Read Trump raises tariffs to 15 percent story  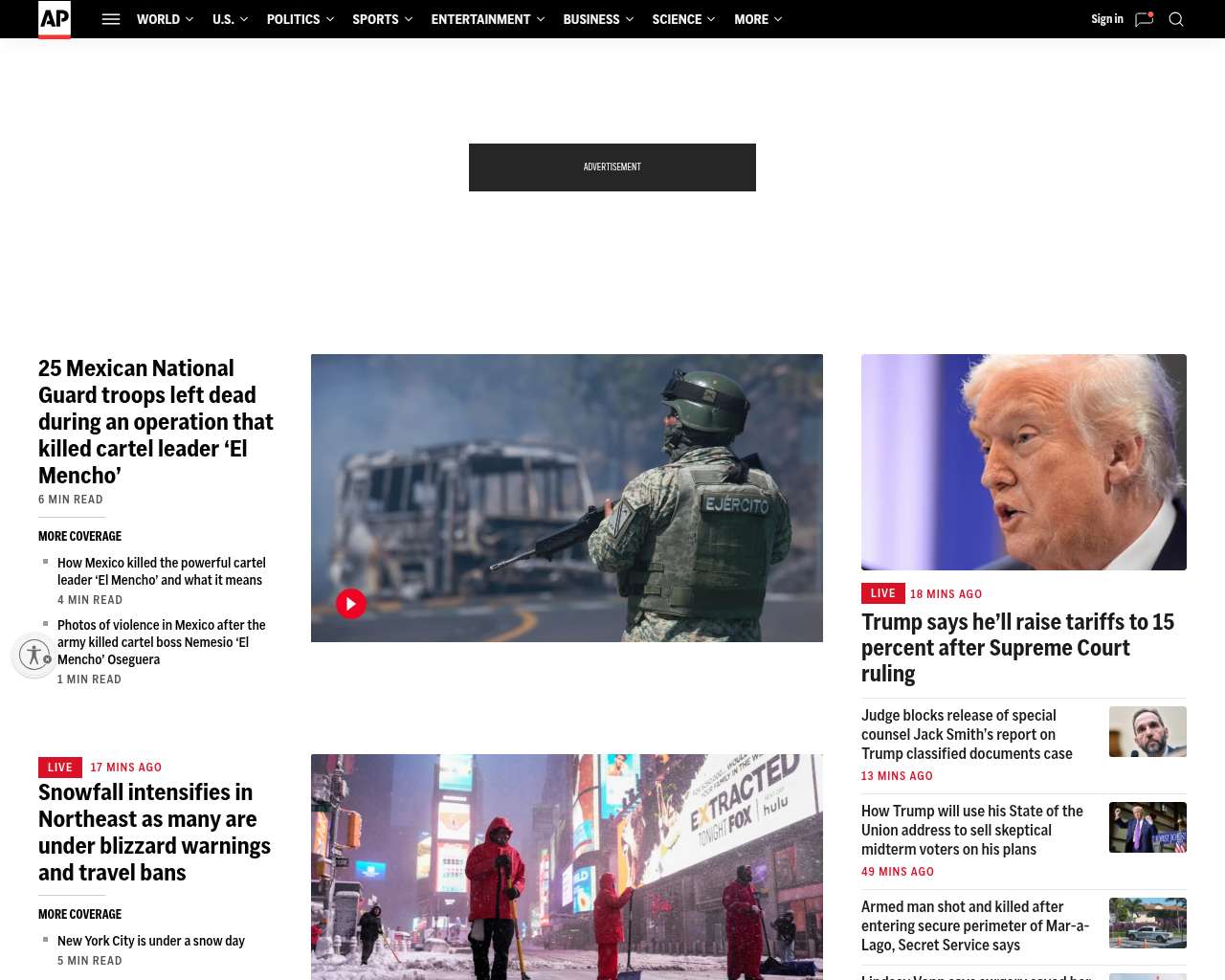pyautogui.click(x=1017, y=648)
